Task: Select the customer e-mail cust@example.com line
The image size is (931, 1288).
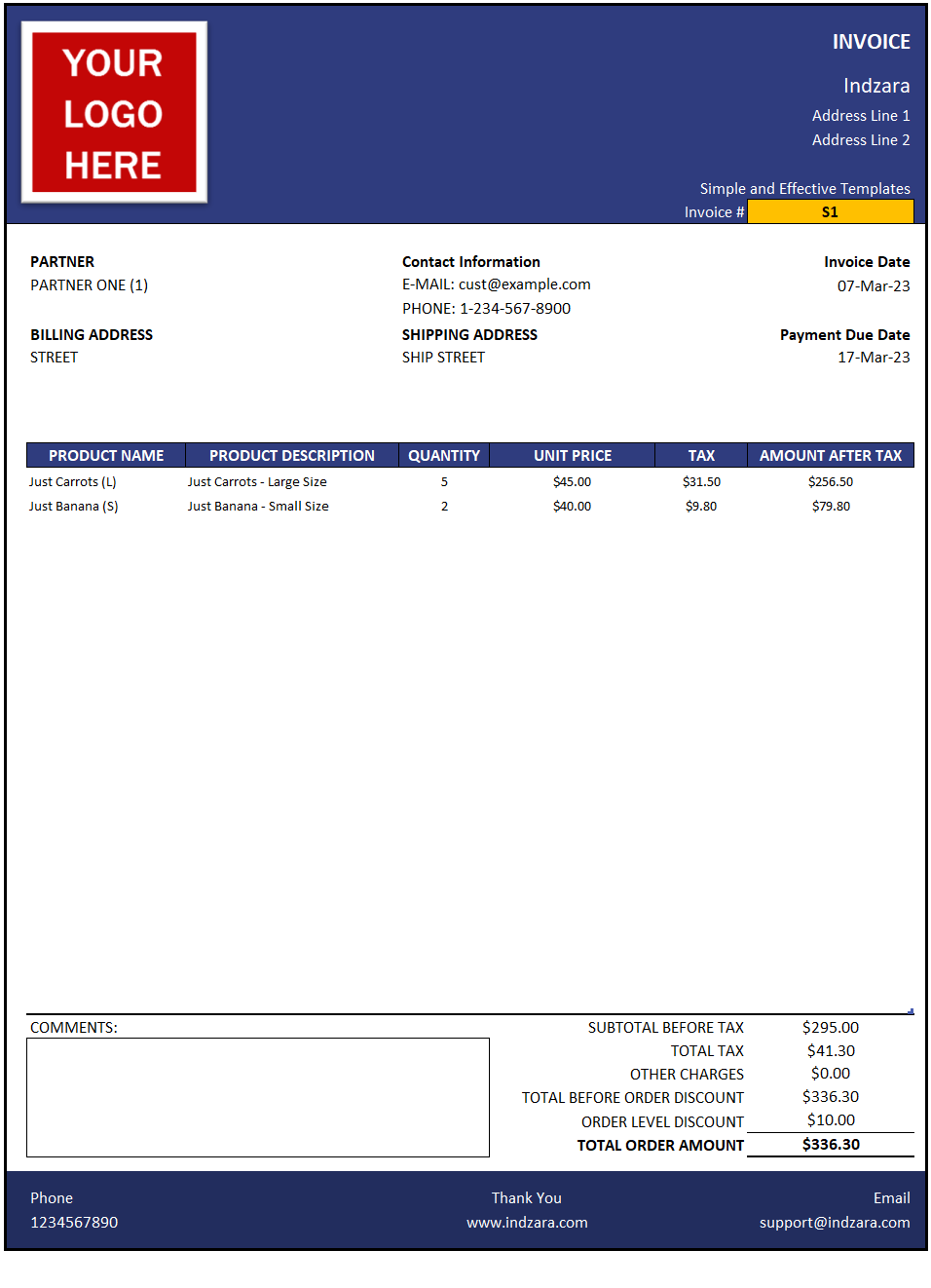Action: (497, 284)
